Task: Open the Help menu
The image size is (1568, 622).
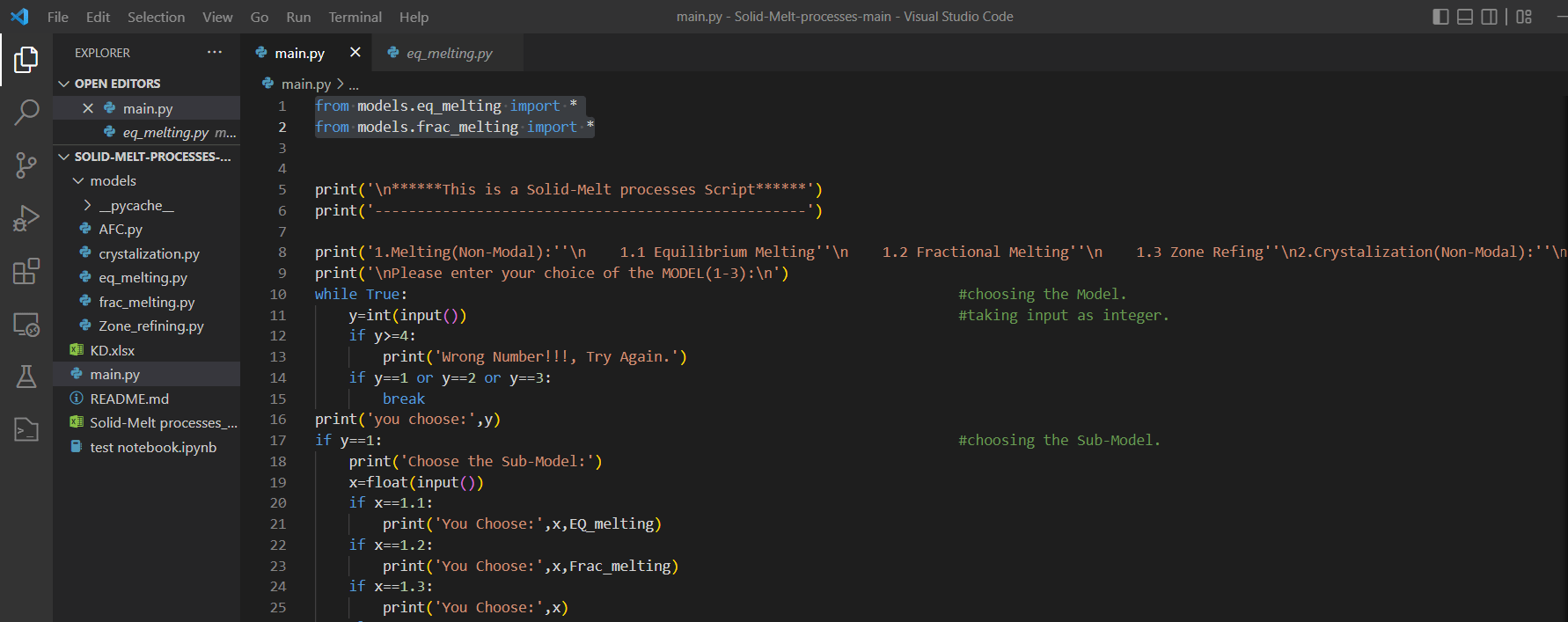Action: (x=414, y=17)
